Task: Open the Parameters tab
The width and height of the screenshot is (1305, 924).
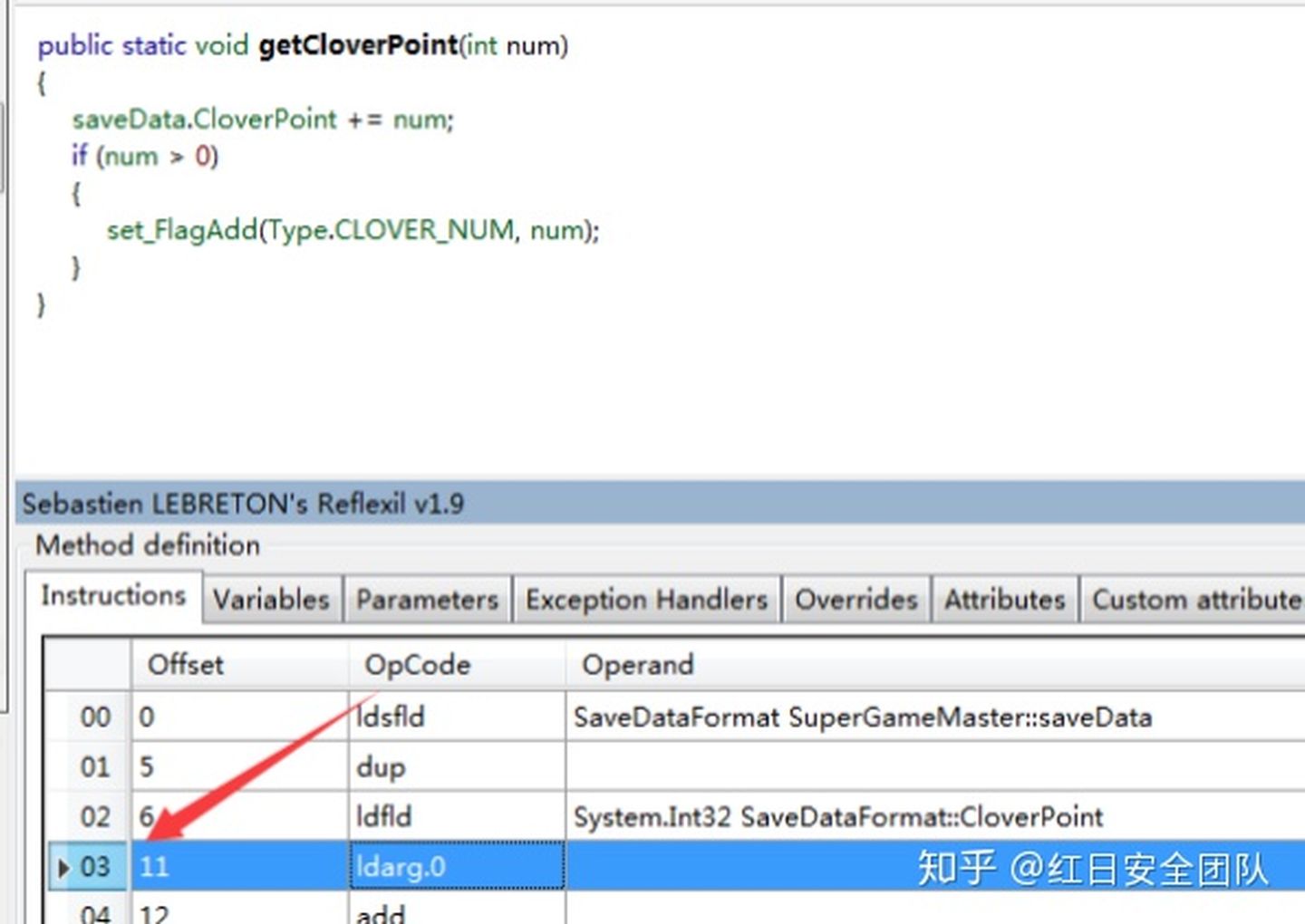Action: click(x=427, y=600)
